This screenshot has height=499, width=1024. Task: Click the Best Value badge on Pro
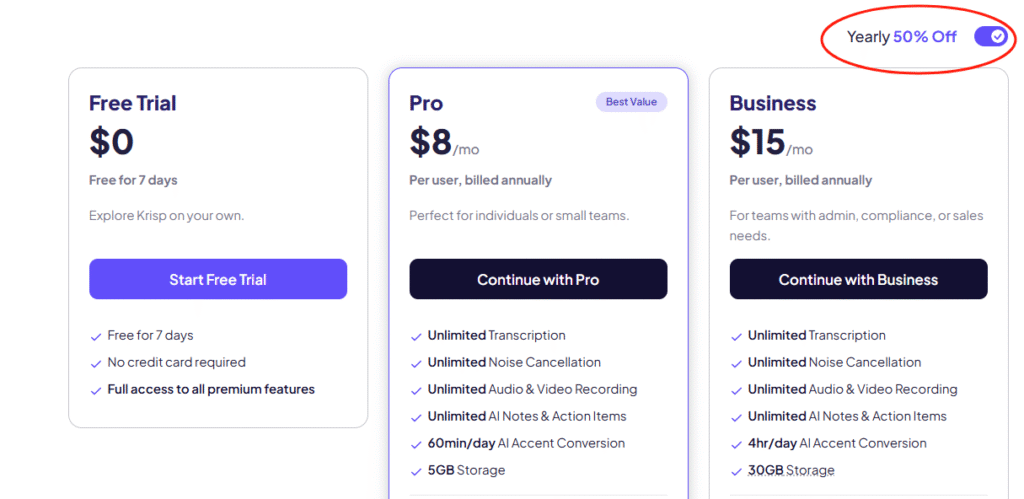coord(631,102)
